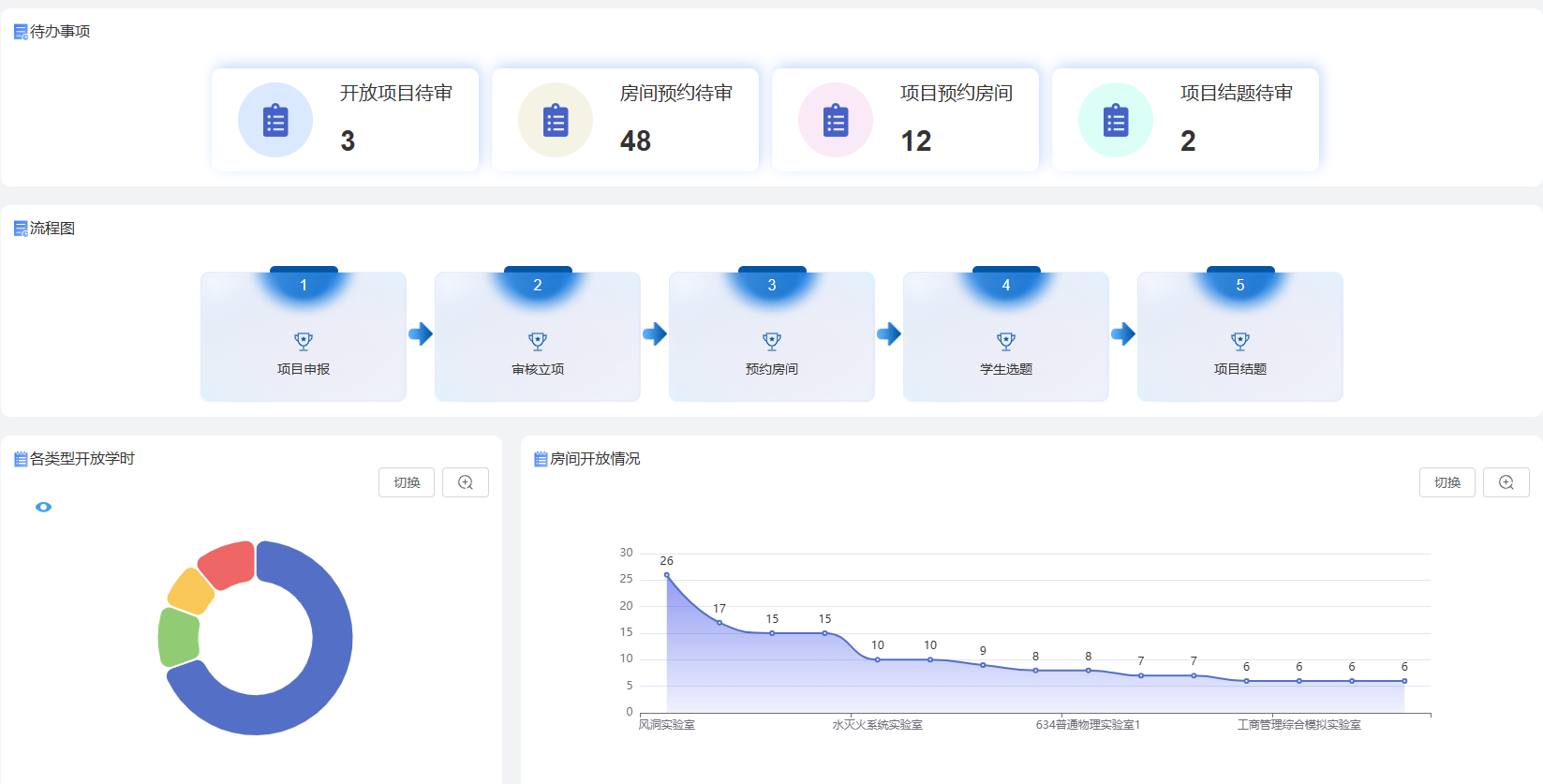Open the 项目预约房间 count 12

click(915, 141)
